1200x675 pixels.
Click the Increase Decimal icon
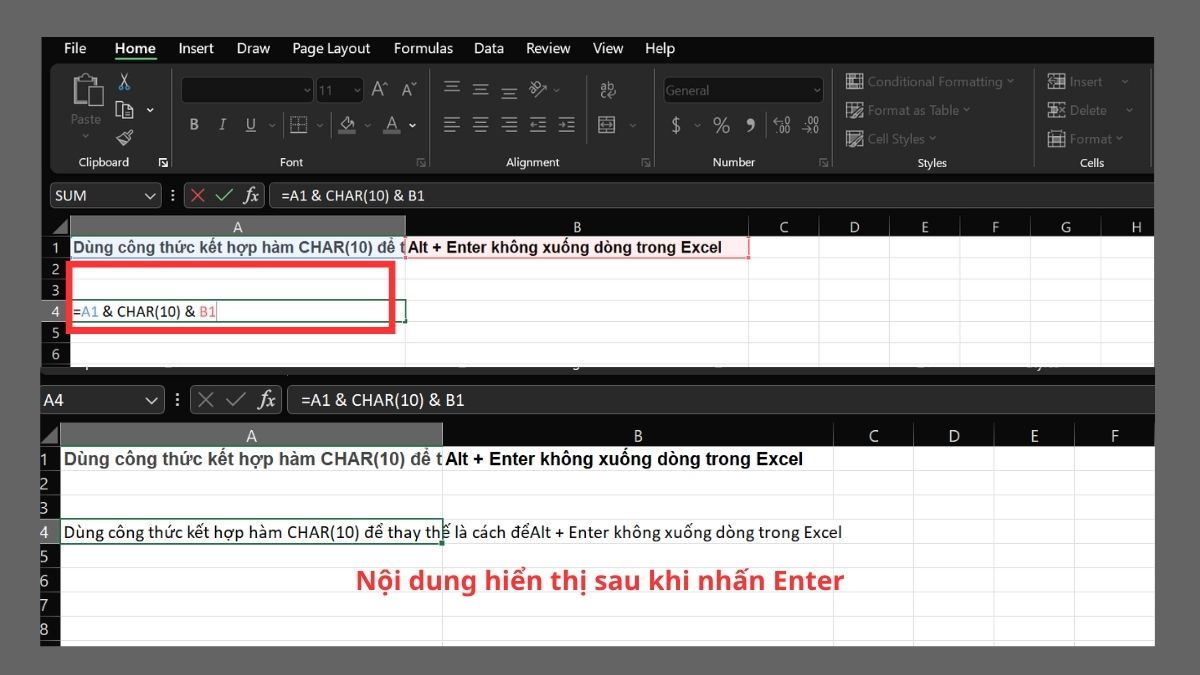[x=781, y=126]
